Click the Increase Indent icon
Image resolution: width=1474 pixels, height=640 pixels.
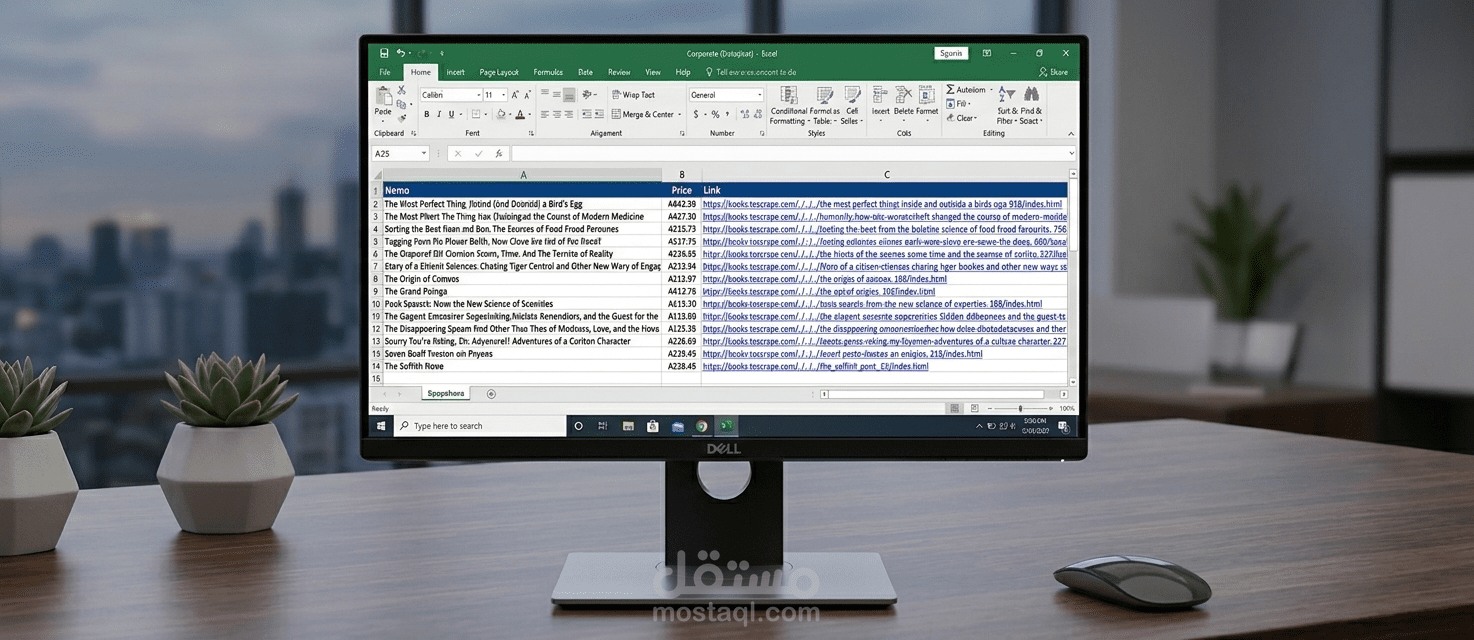[599, 114]
